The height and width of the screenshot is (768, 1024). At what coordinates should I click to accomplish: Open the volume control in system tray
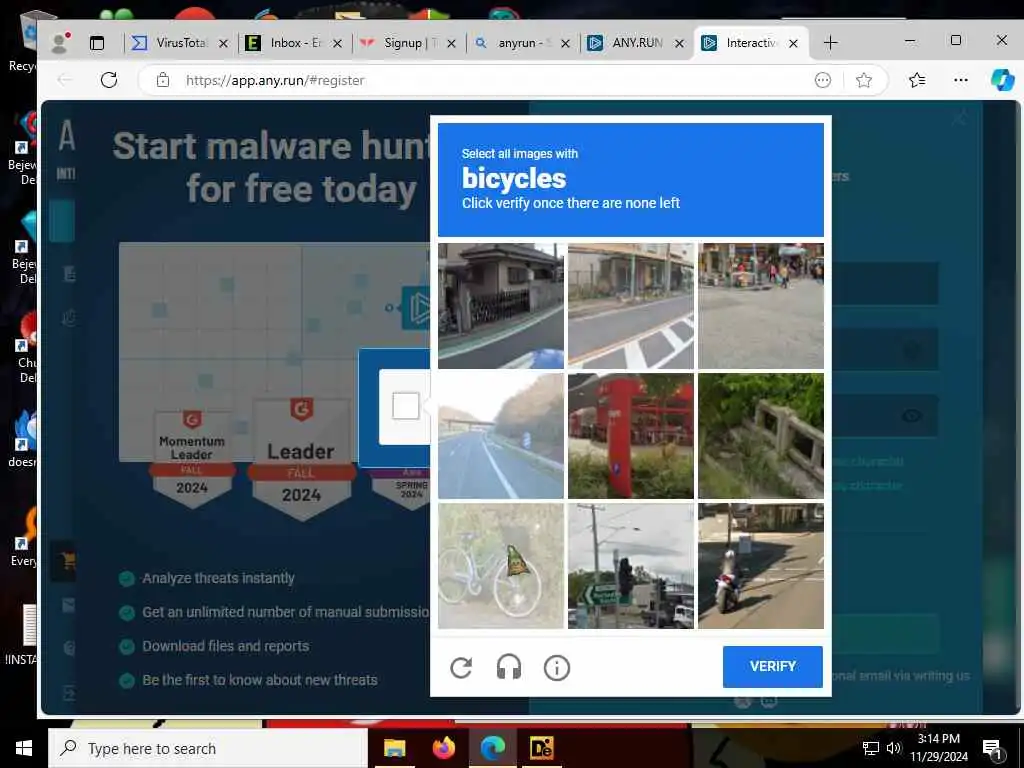[893, 748]
